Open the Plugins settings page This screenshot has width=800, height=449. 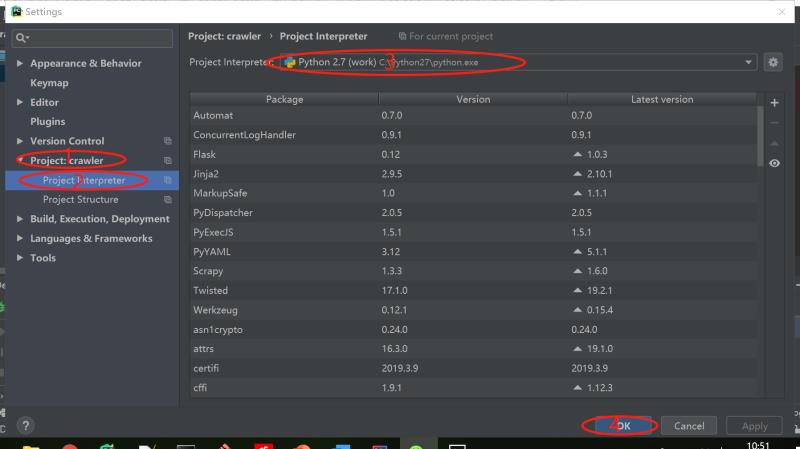(47, 121)
